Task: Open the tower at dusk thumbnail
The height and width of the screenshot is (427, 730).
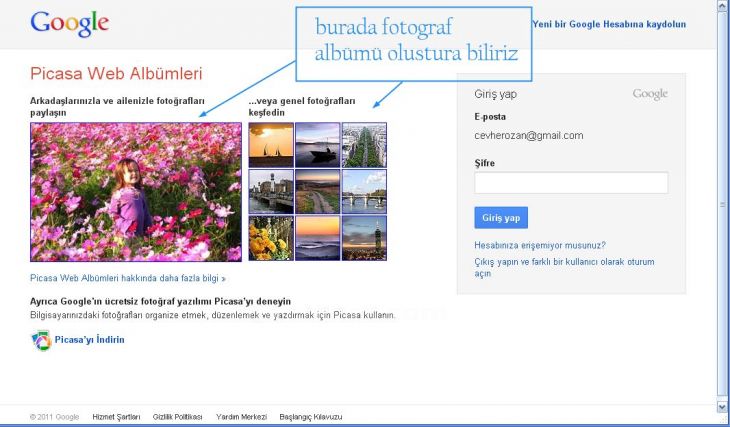Action: tap(364, 238)
